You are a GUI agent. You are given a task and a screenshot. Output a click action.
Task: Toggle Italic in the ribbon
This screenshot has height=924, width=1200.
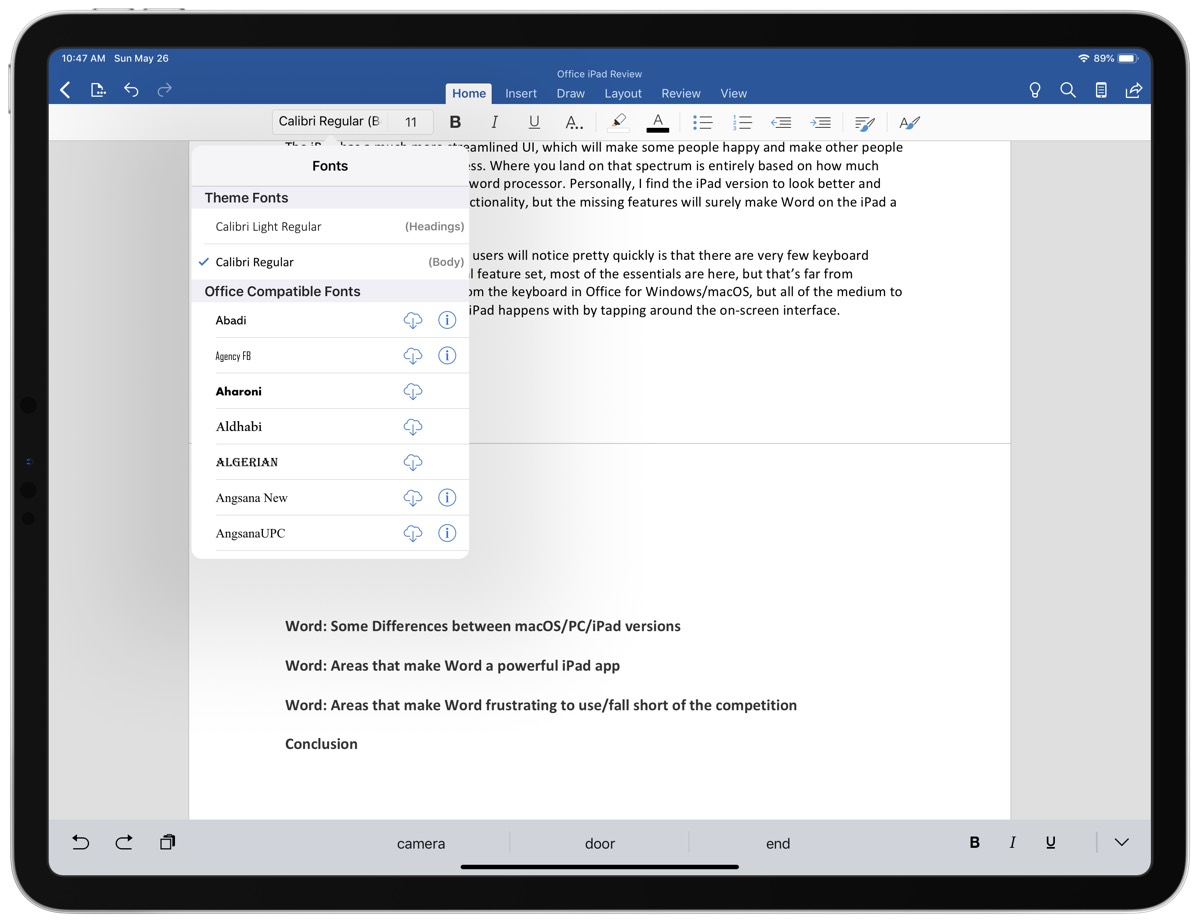point(494,122)
